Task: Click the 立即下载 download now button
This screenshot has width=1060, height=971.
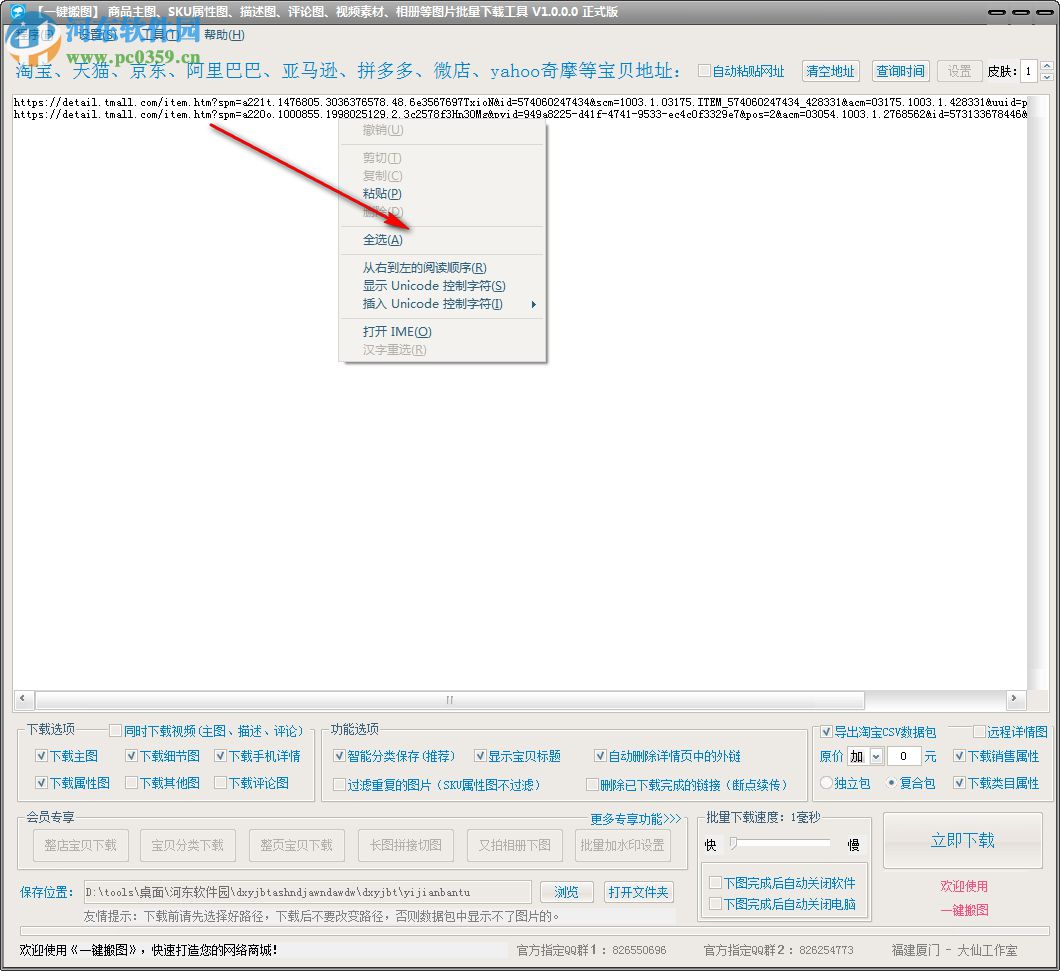Action: point(962,840)
